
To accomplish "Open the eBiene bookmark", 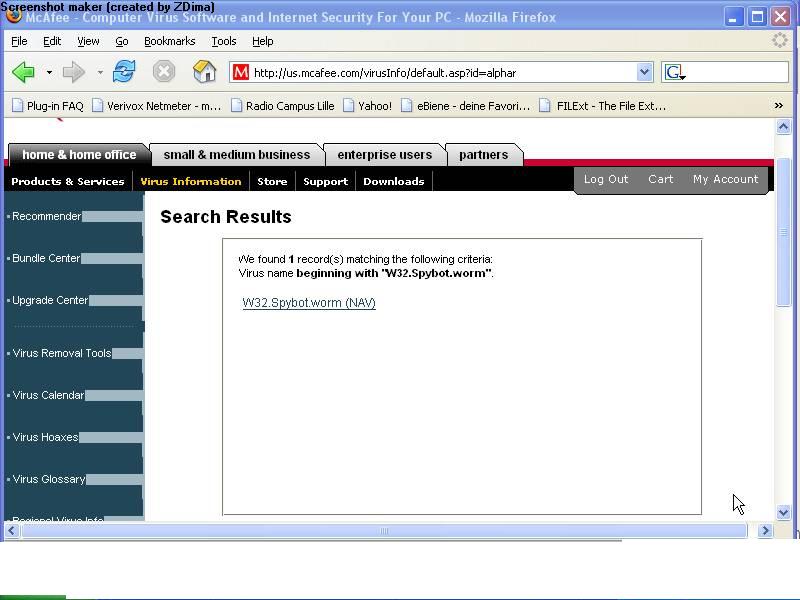I will [466, 106].
